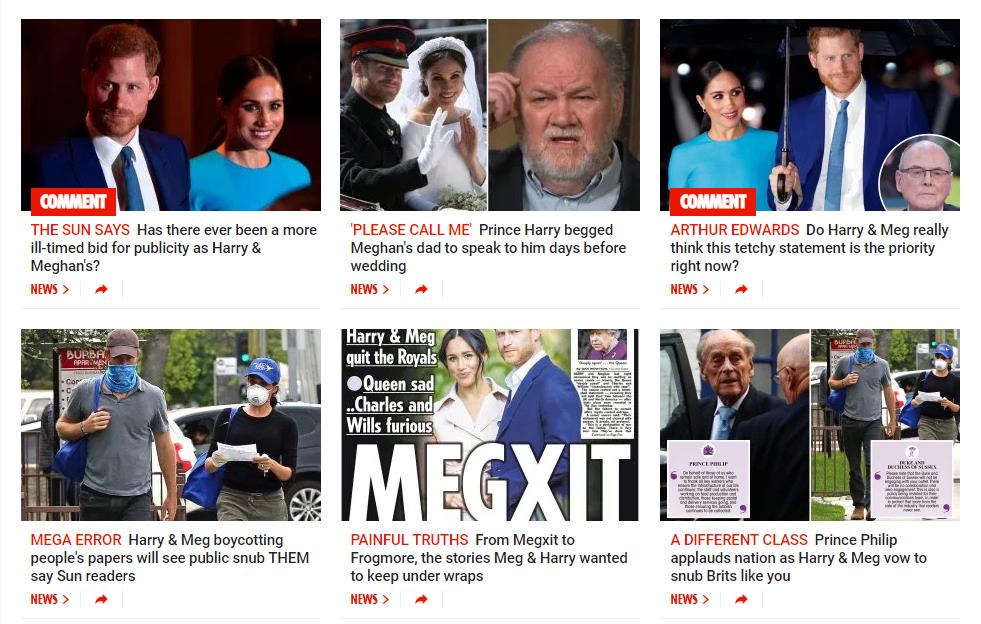Click NEWS tag under 'PLEASE CALL ME' story
Image resolution: width=981 pixels, height=624 pixels.
370,289
